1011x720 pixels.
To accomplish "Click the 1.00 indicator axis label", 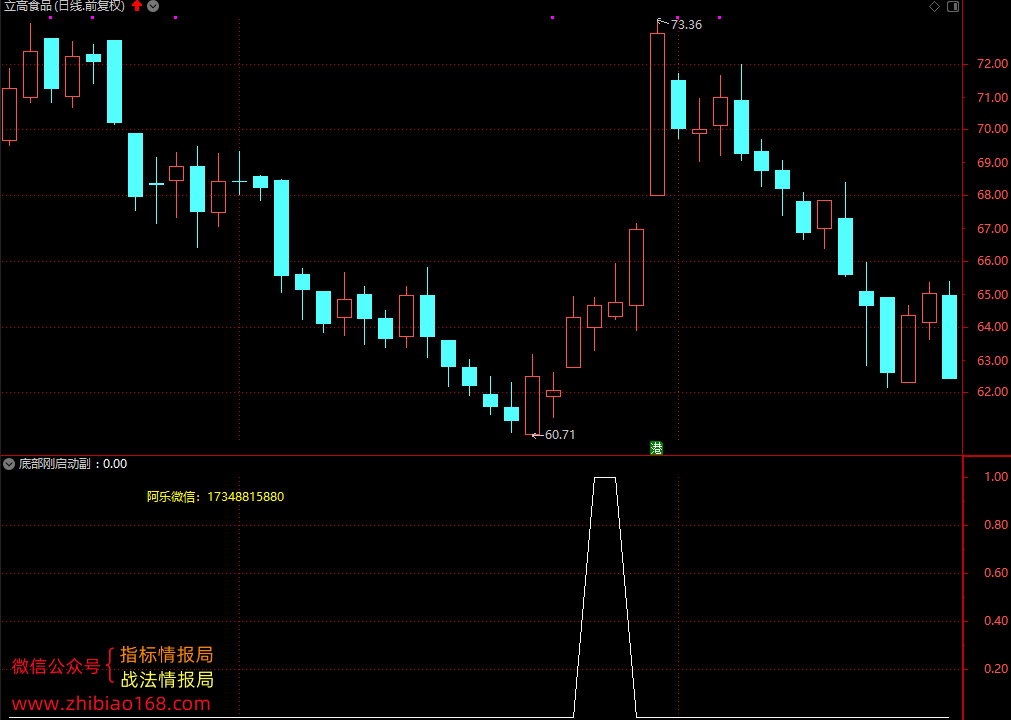I will pos(996,477).
